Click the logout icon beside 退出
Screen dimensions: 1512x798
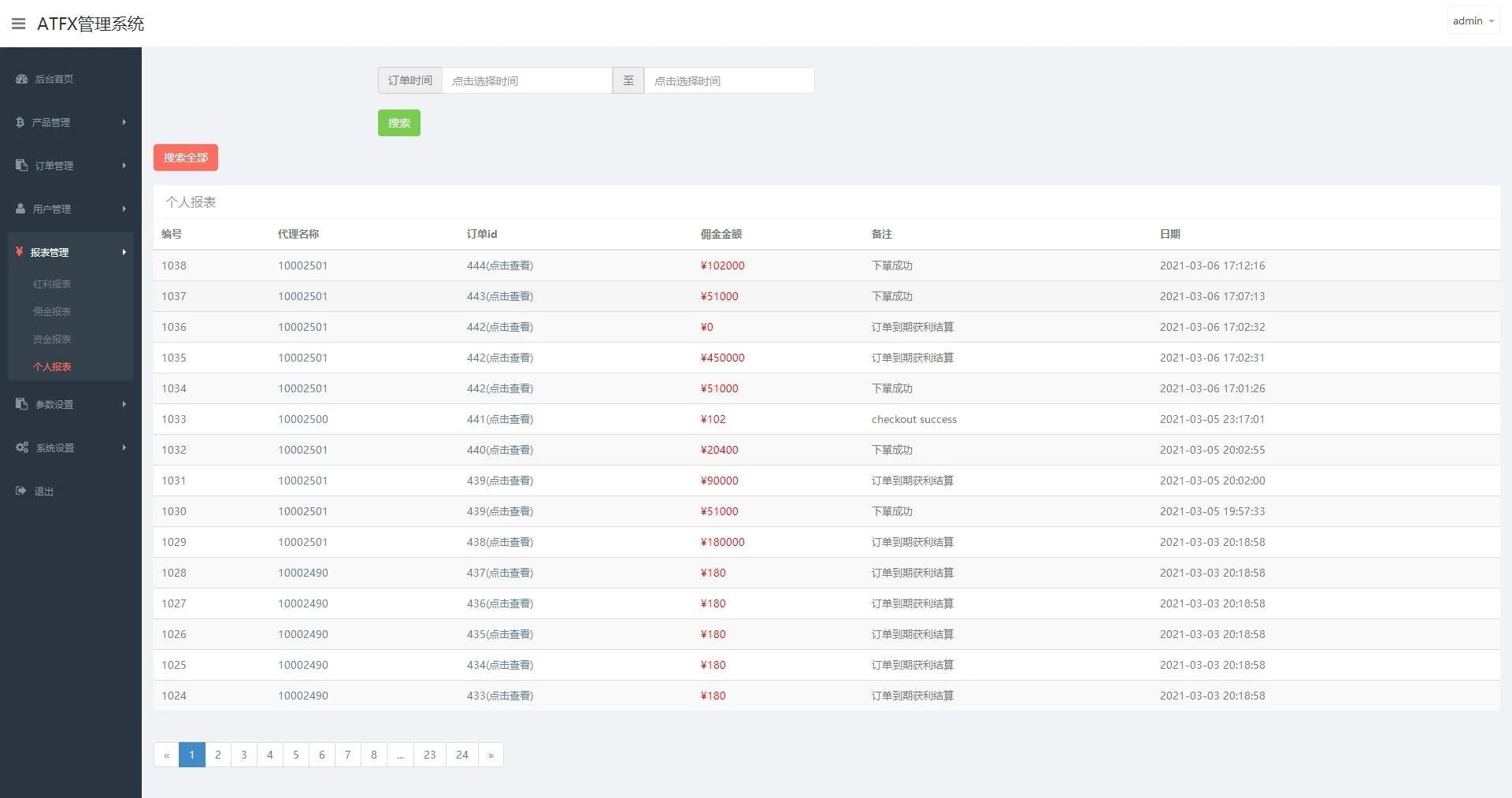(21, 491)
